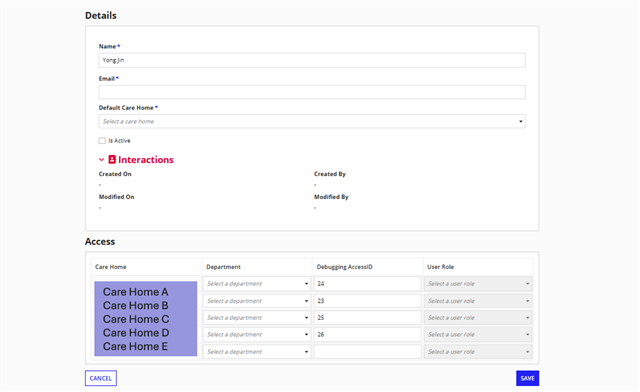Open department dropdown beside AccessID 23
The width and height of the screenshot is (640, 392).
point(257,301)
